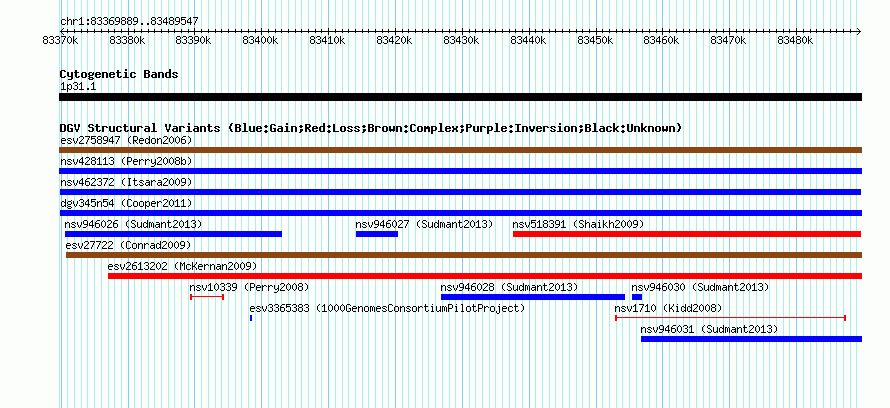Click the 83370k ruler position

[60, 40]
